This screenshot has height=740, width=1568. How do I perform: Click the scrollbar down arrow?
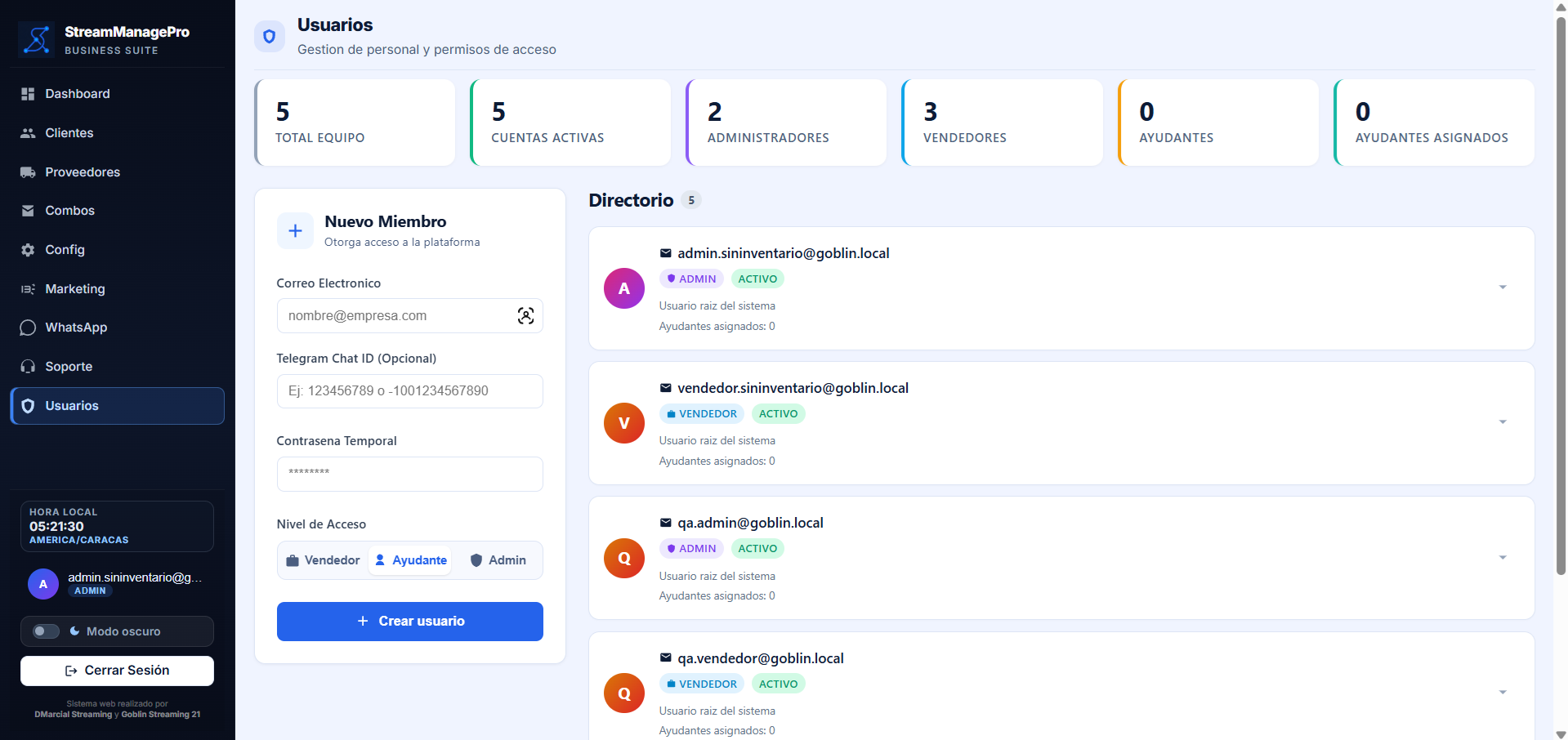coord(1561,733)
